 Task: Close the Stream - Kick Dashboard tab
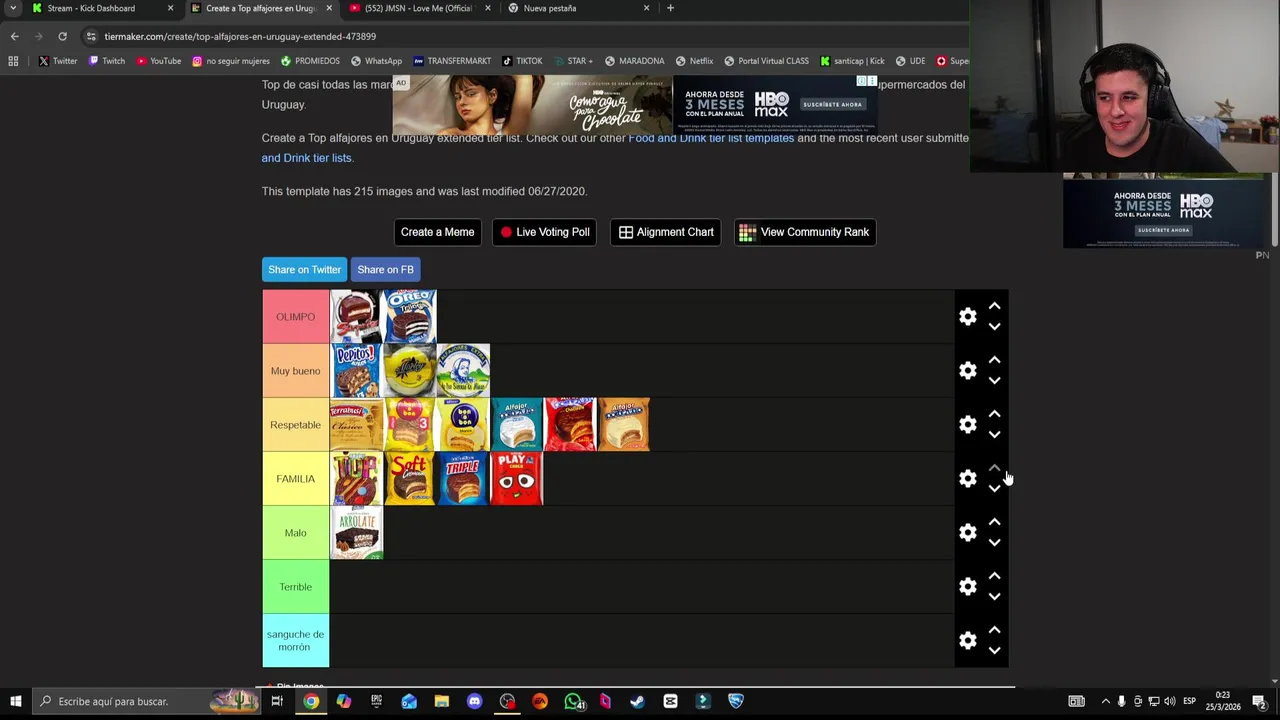[x=170, y=8]
